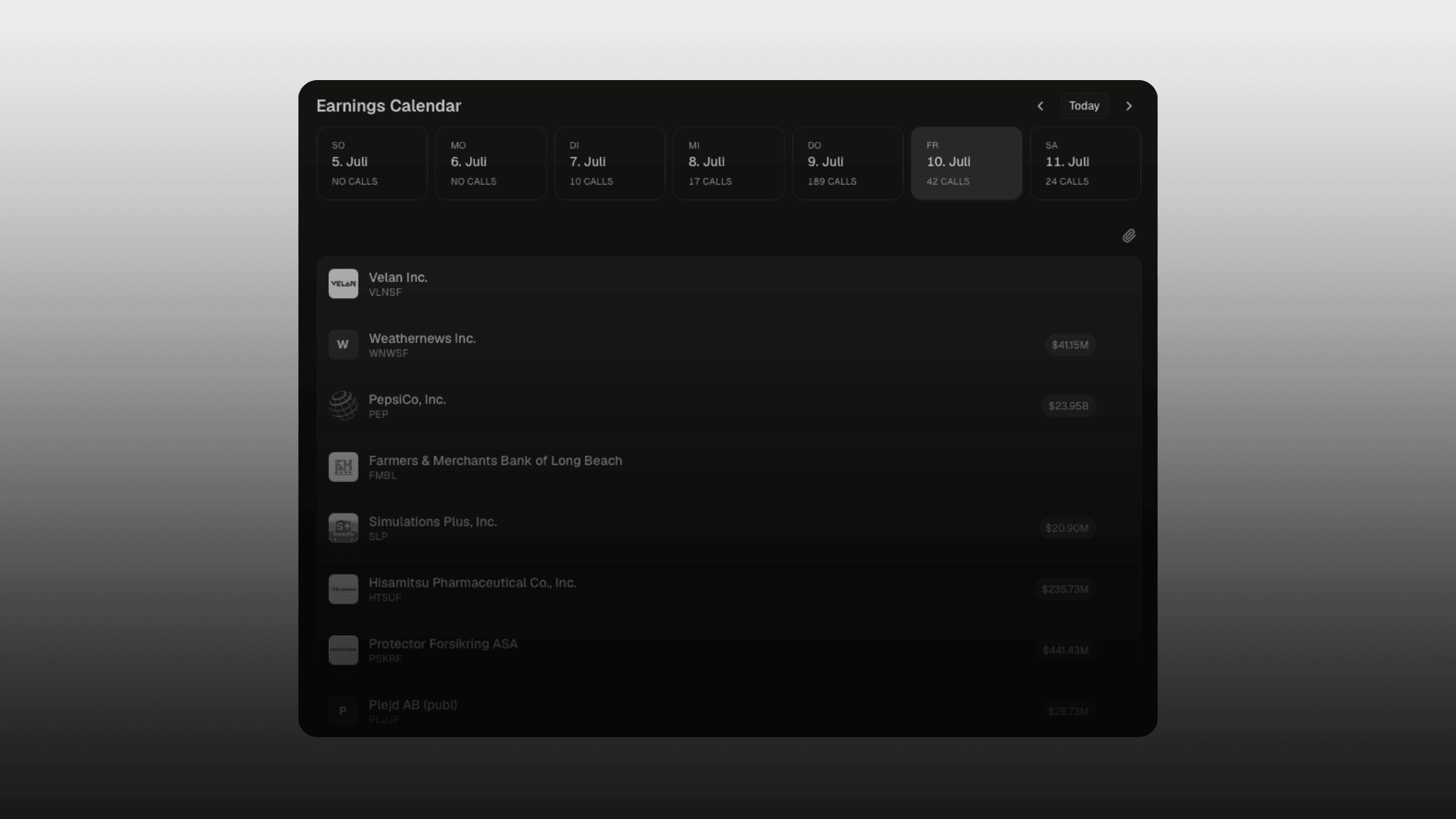Go to the next week arrow
Image resolution: width=1456 pixels, height=819 pixels.
coord(1128,106)
